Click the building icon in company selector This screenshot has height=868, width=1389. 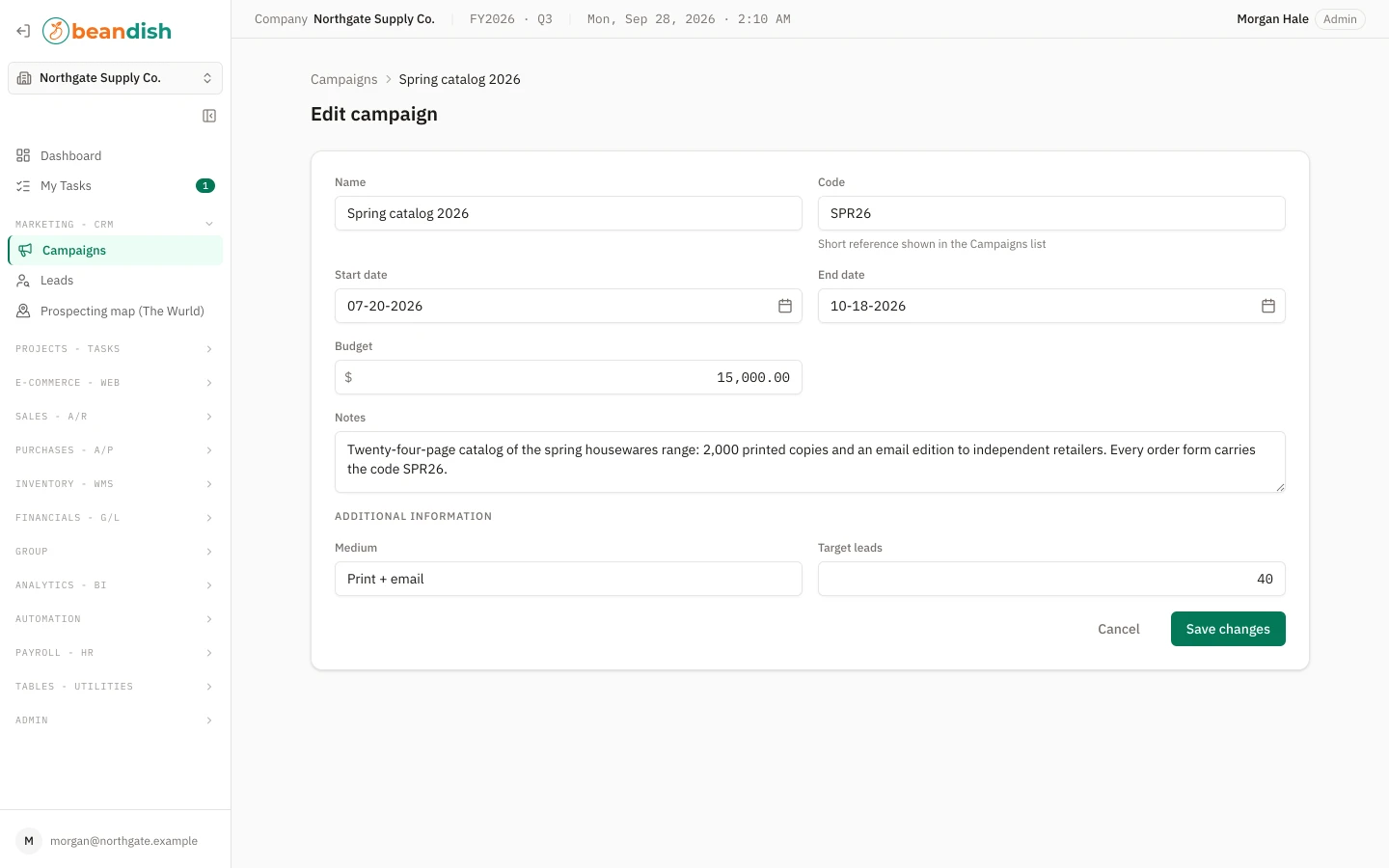[24, 78]
